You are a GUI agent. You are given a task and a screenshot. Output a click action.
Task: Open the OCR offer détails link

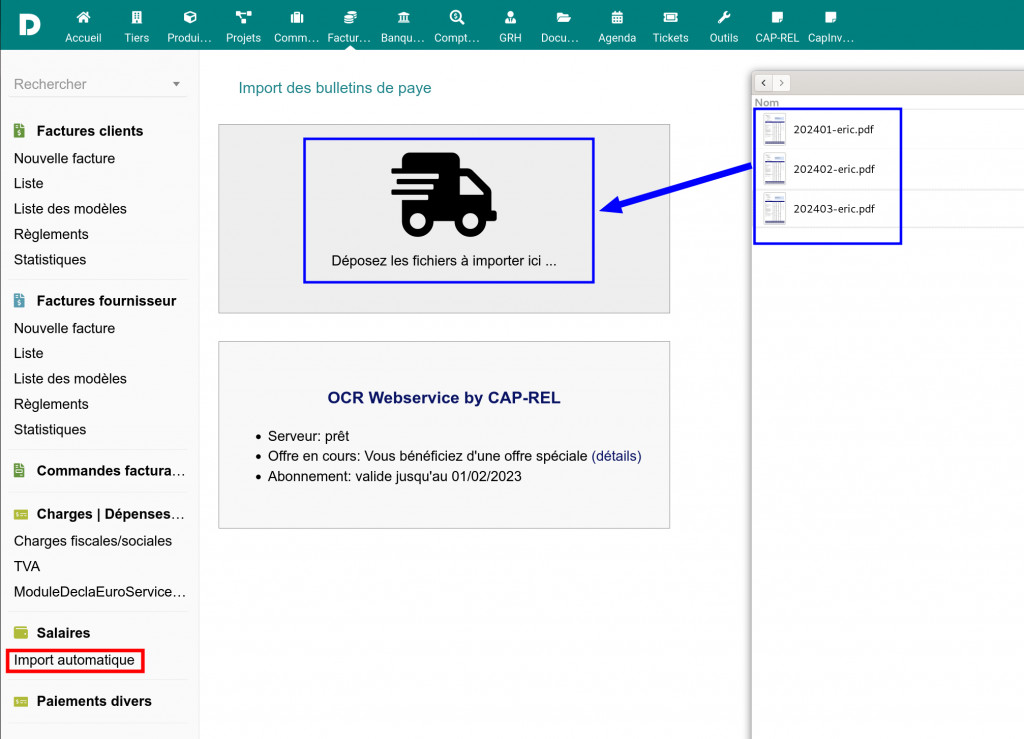pos(616,456)
